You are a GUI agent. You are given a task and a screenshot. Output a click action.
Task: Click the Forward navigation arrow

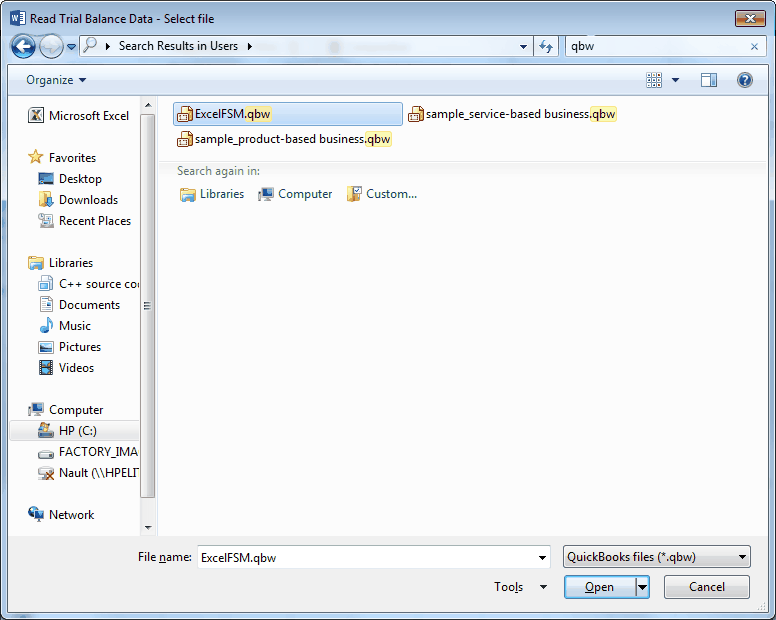tap(51, 47)
